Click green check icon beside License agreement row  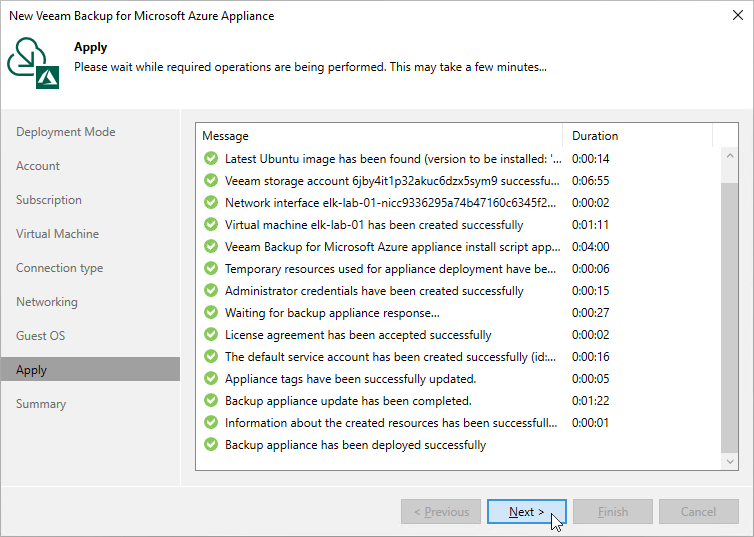point(211,335)
